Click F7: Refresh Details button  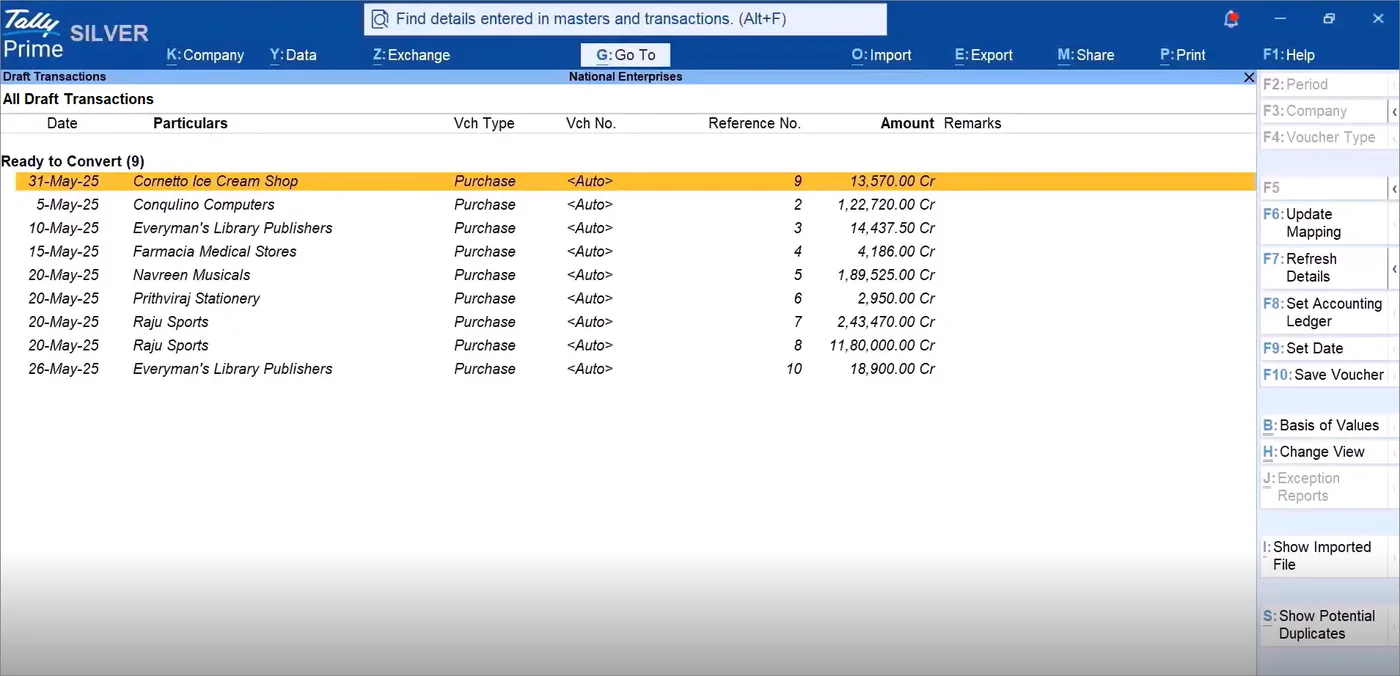tap(1324, 268)
